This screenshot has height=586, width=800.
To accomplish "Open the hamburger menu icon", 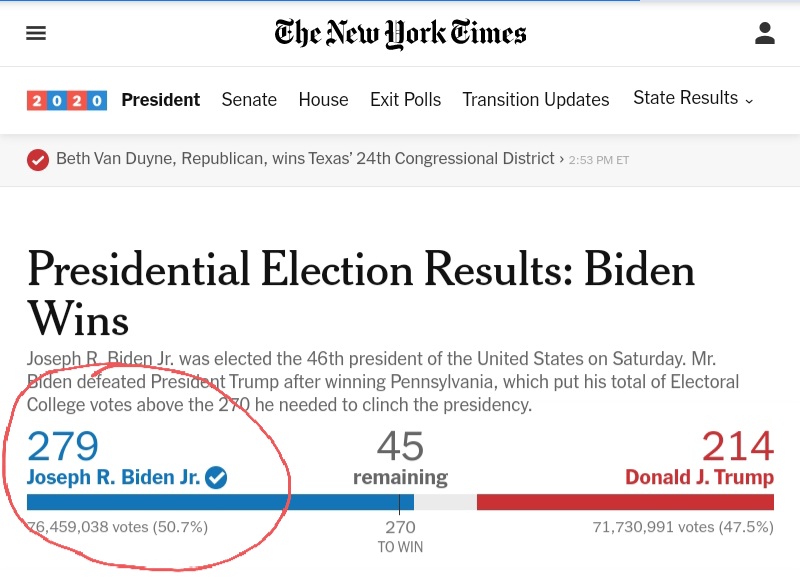I will click(36, 33).
